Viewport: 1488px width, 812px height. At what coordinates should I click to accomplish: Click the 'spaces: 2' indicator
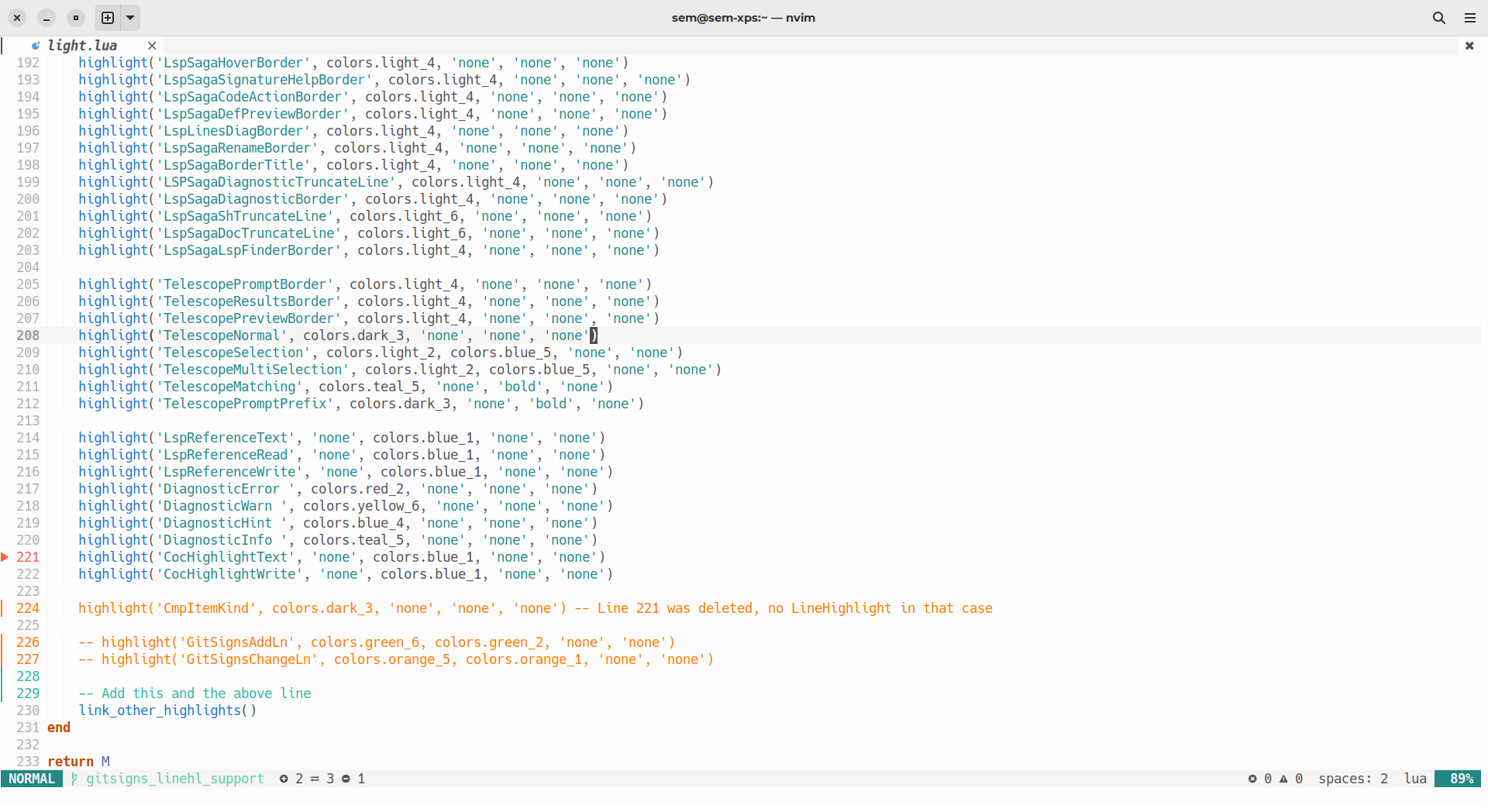[1353, 779]
